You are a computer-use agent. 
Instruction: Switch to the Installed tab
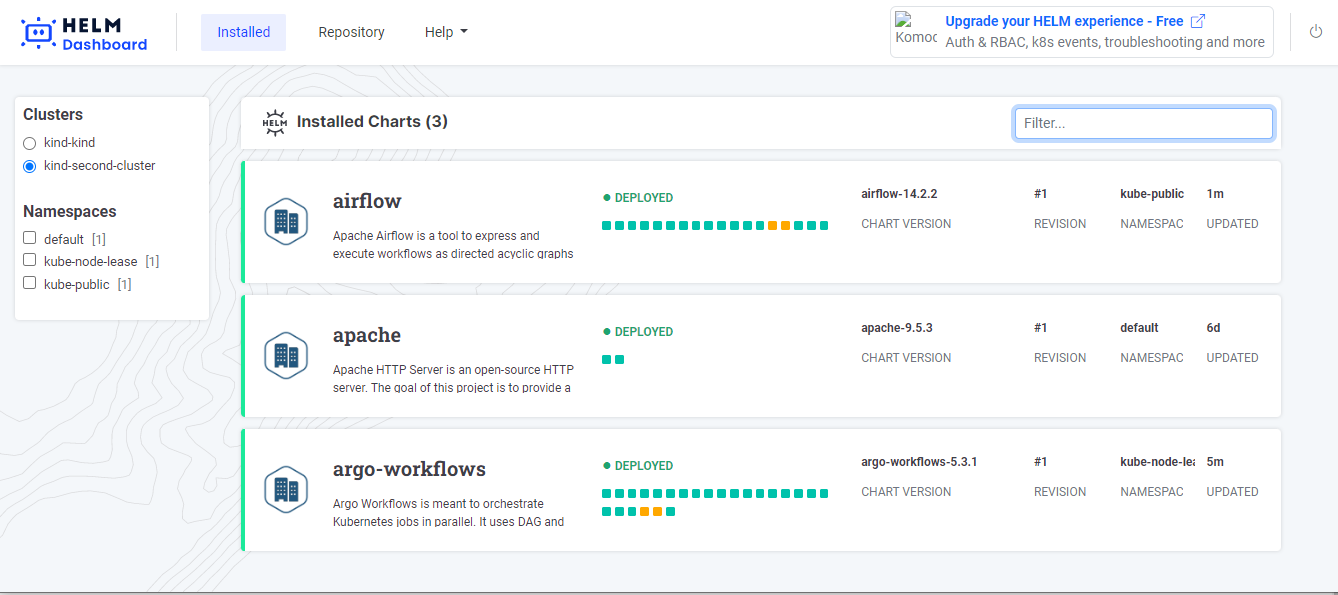tap(243, 32)
